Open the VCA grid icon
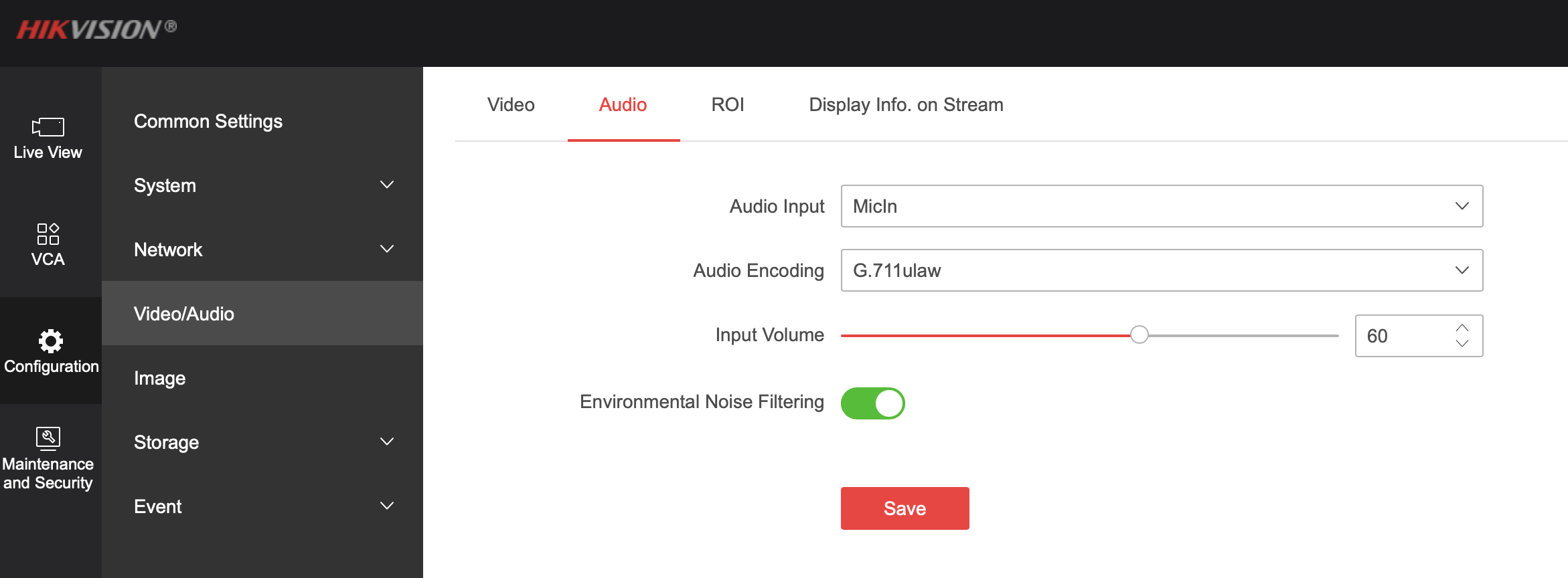The height and width of the screenshot is (578, 1568). click(48, 234)
